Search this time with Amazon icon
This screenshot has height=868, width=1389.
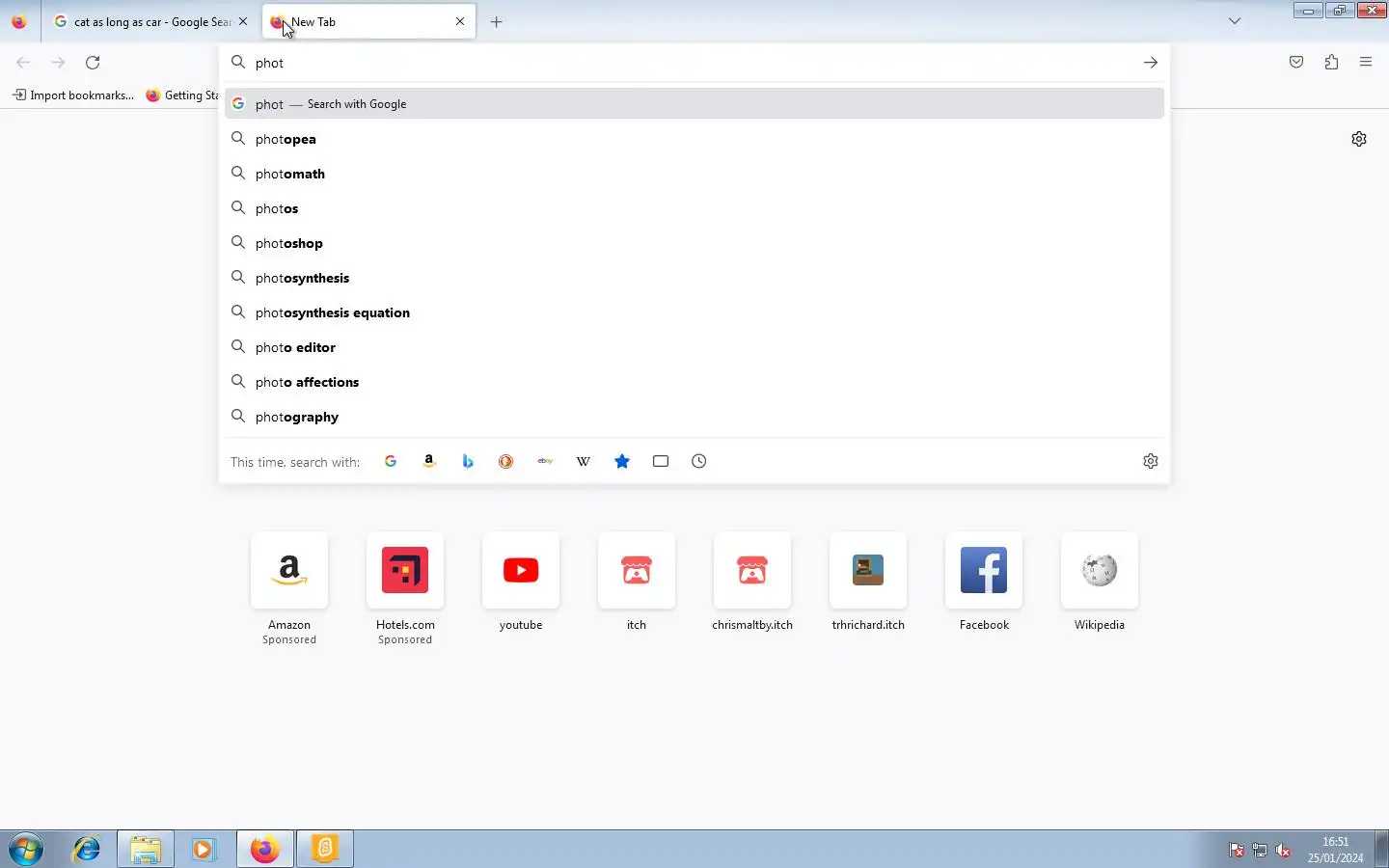(429, 461)
